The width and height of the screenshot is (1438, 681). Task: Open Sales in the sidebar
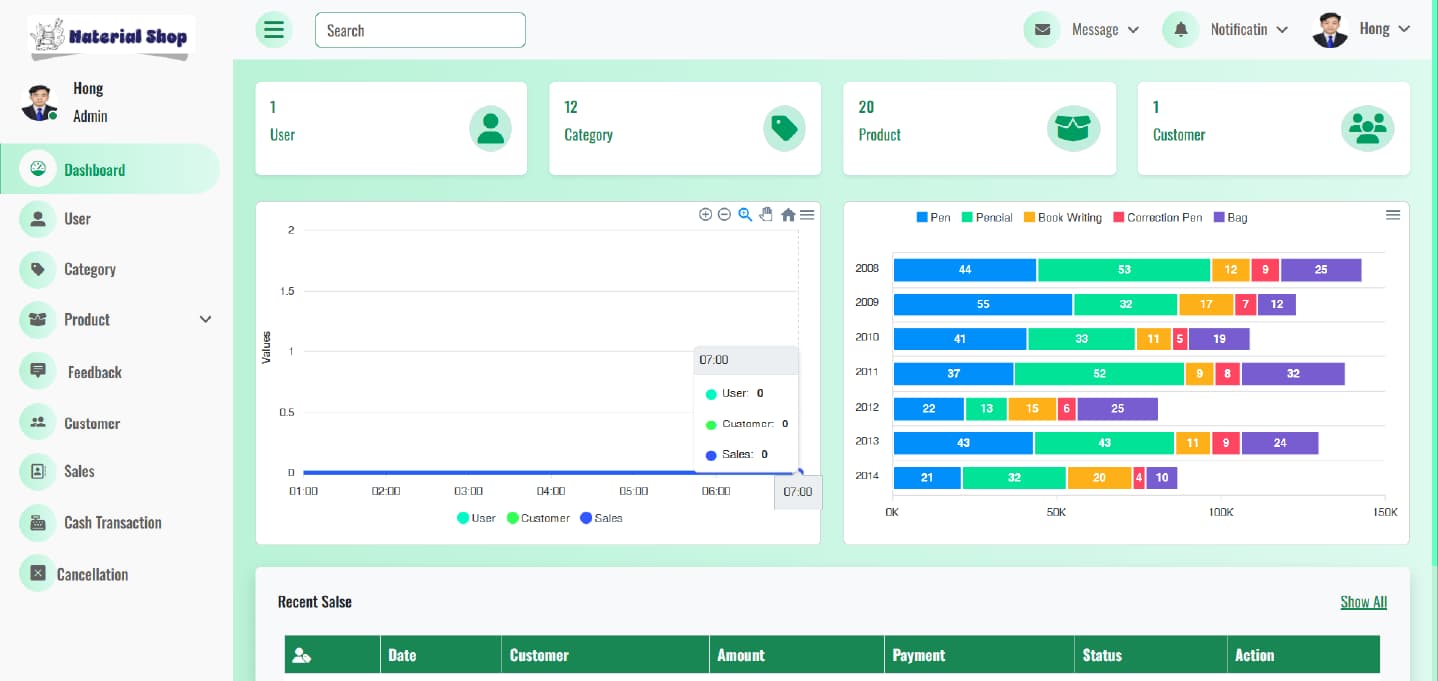pos(79,471)
